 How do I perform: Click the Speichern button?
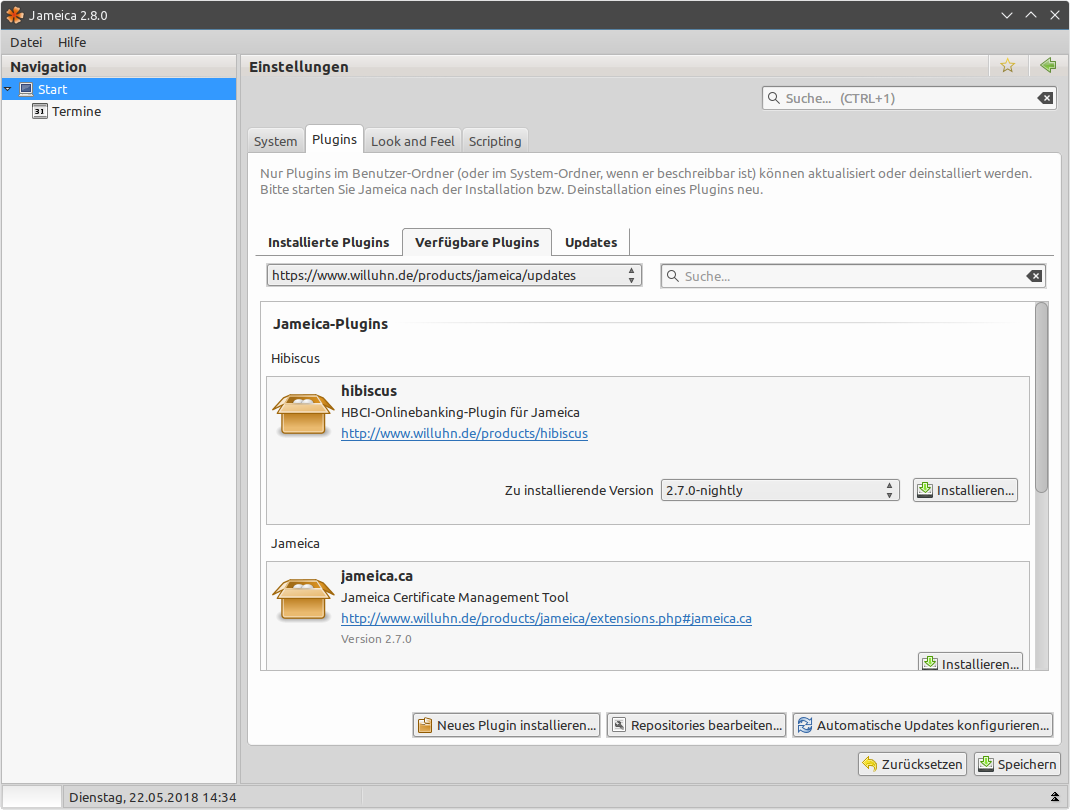click(1017, 764)
